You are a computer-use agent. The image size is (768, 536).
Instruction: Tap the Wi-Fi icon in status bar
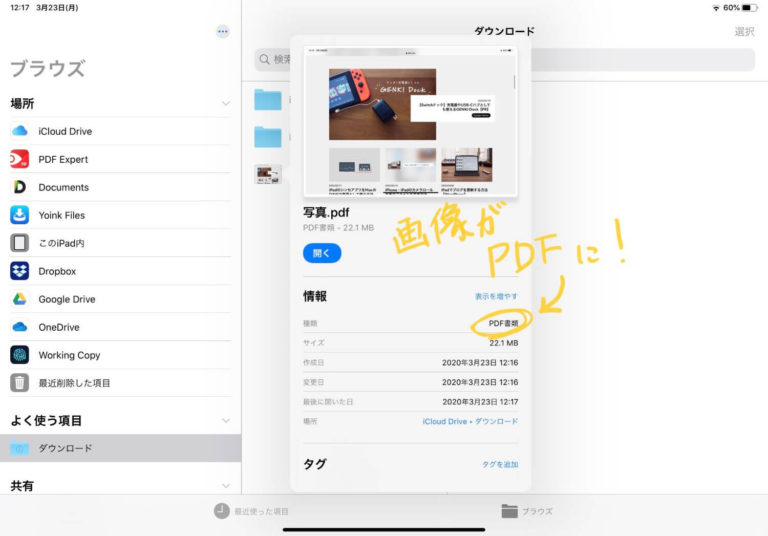[716, 8]
